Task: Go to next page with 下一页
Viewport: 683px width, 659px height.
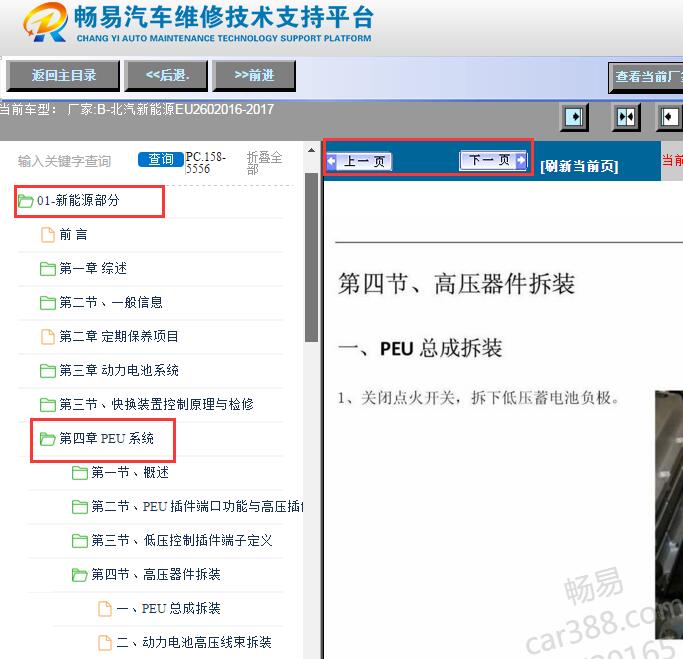Action: [x=493, y=160]
